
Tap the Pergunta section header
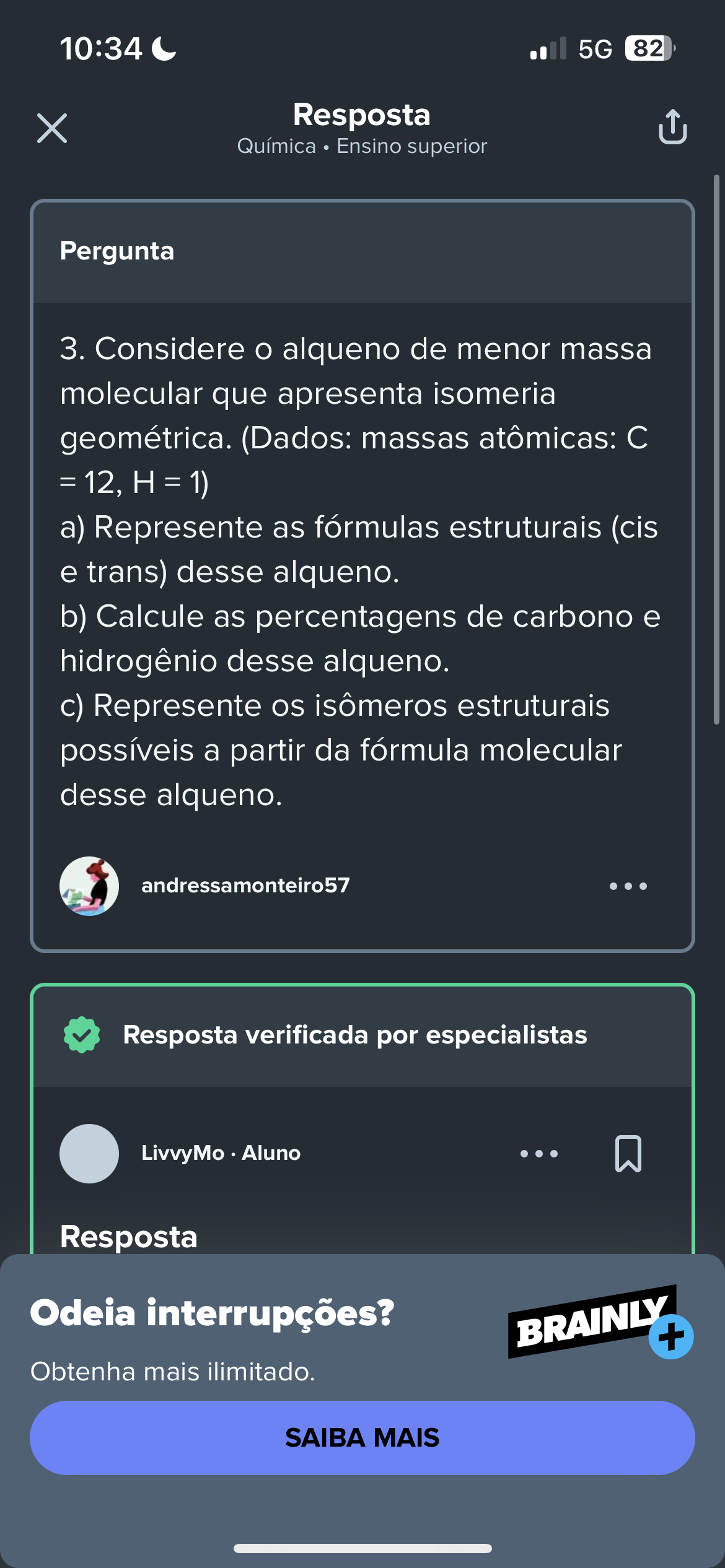117,251
